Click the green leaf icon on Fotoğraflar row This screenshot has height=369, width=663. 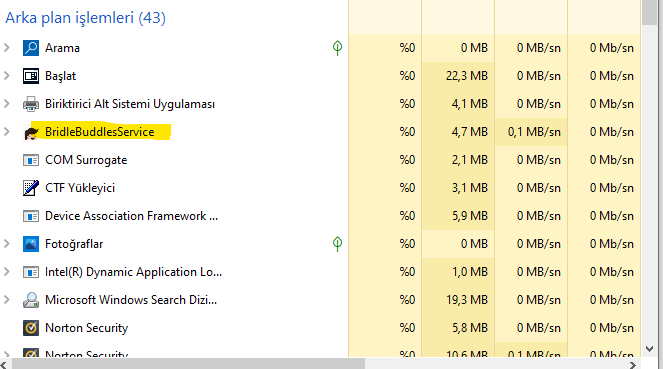337,244
